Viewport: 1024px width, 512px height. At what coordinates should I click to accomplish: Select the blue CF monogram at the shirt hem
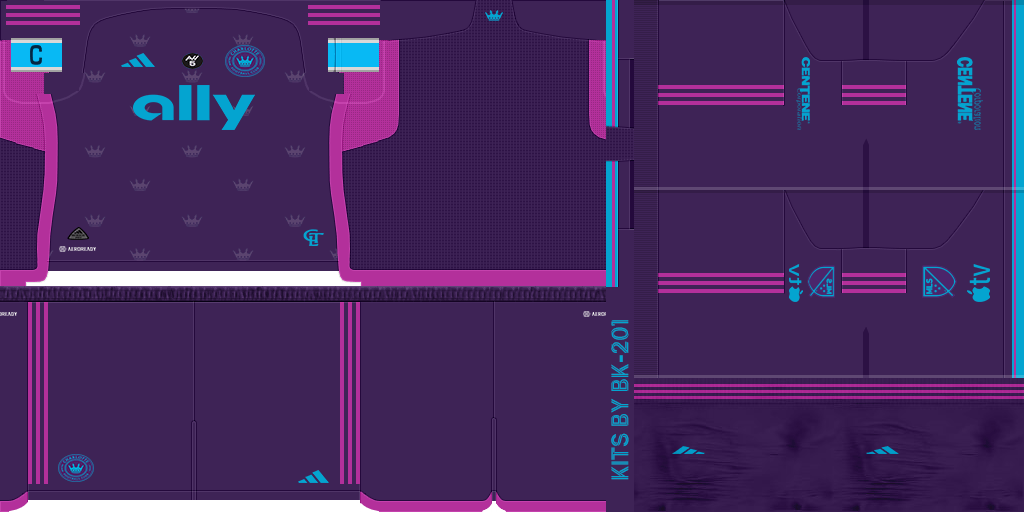pos(313,238)
